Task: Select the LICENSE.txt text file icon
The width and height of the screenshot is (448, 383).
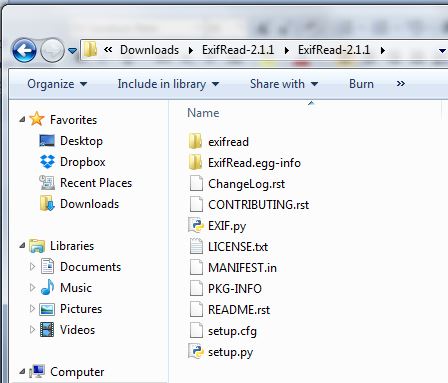Action: click(196, 246)
